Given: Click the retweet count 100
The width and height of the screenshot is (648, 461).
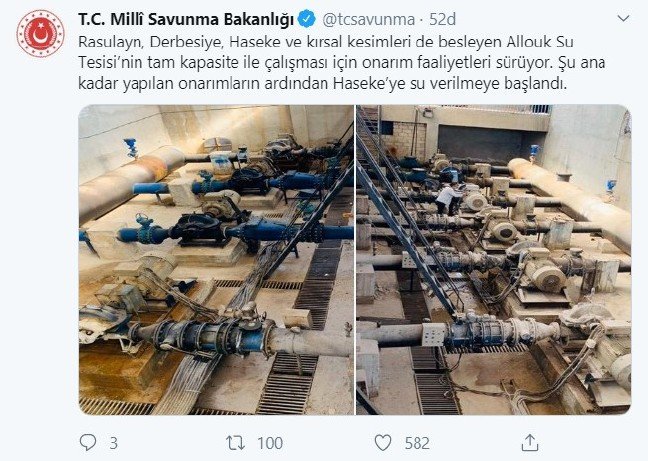Looking at the screenshot, I should click(270, 443).
